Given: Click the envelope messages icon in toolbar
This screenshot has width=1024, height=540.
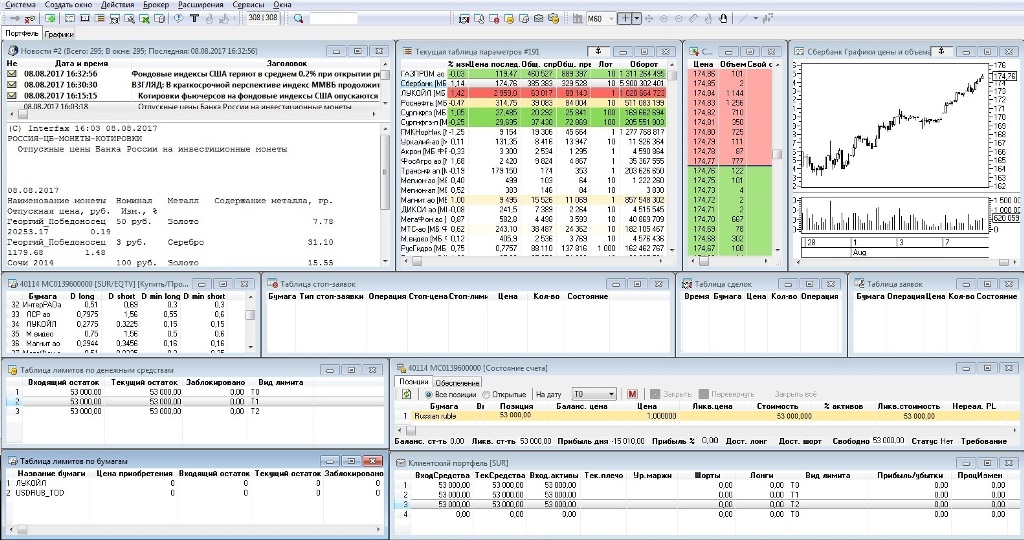Looking at the screenshot, I should [539, 18].
